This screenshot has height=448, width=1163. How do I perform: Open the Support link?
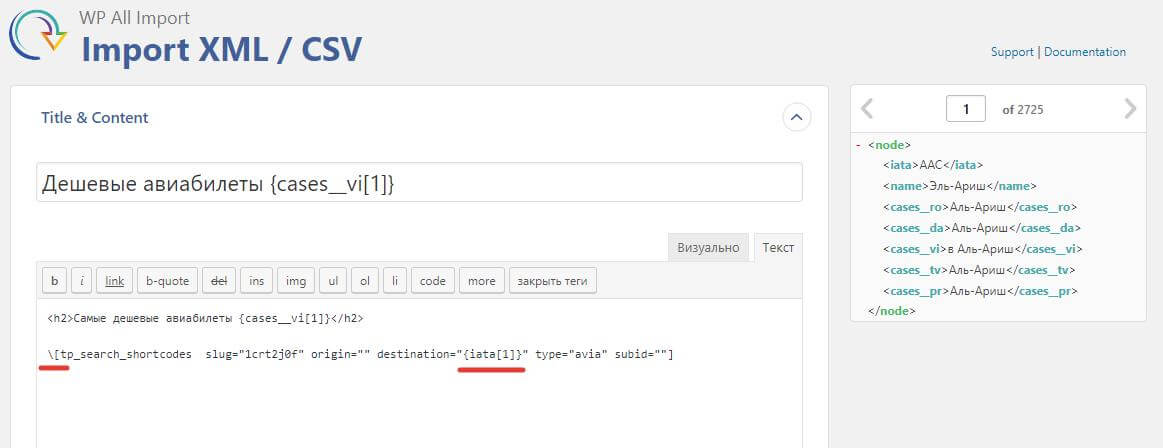[1012, 52]
